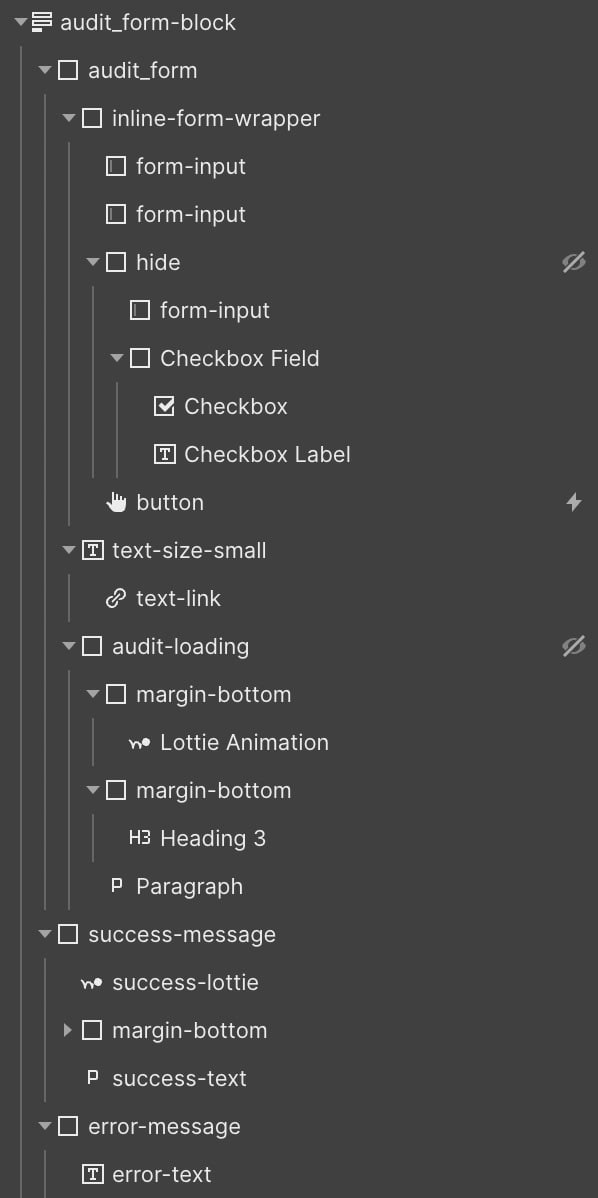Toggle the hidden eye icon on audit-loading row

[x=574, y=646]
